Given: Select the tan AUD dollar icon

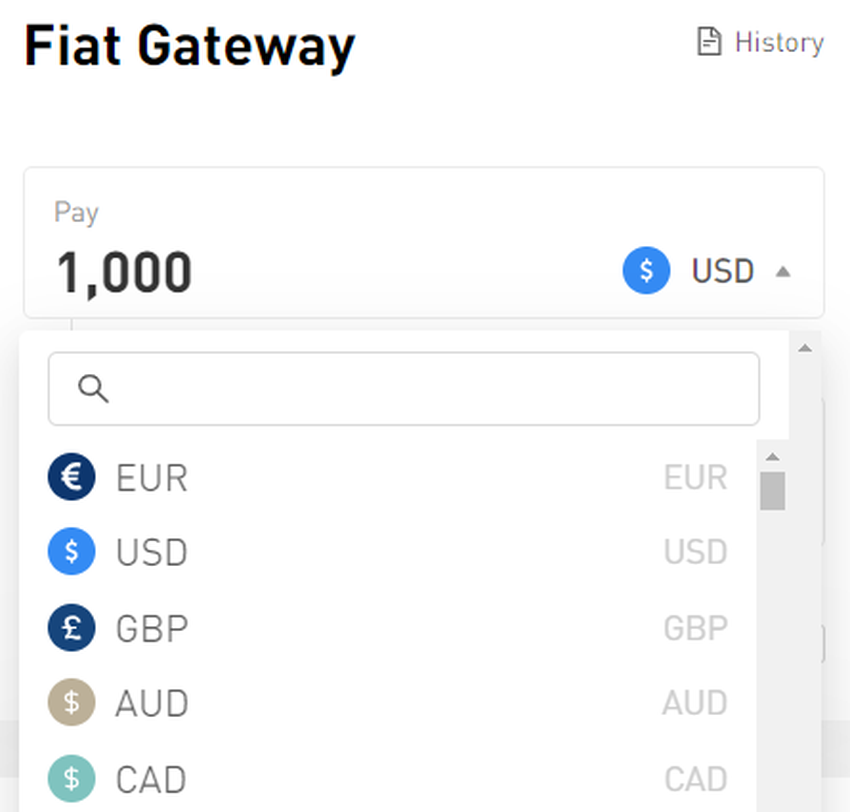Looking at the screenshot, I should tap(71, 703).
